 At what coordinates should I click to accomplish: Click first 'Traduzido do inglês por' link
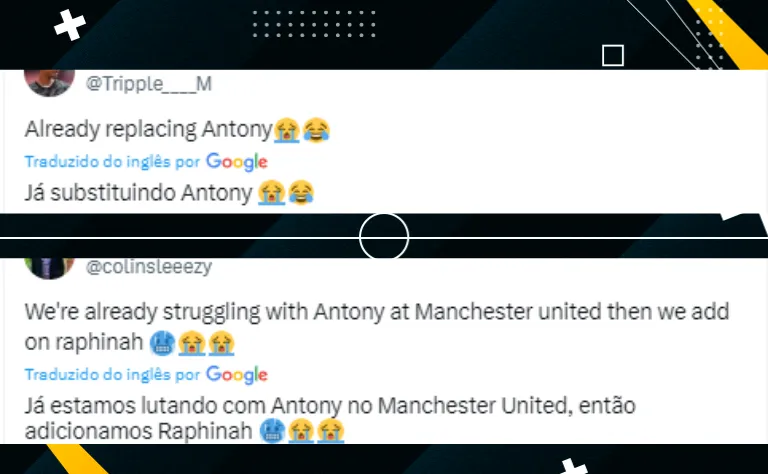pos(113,162)
